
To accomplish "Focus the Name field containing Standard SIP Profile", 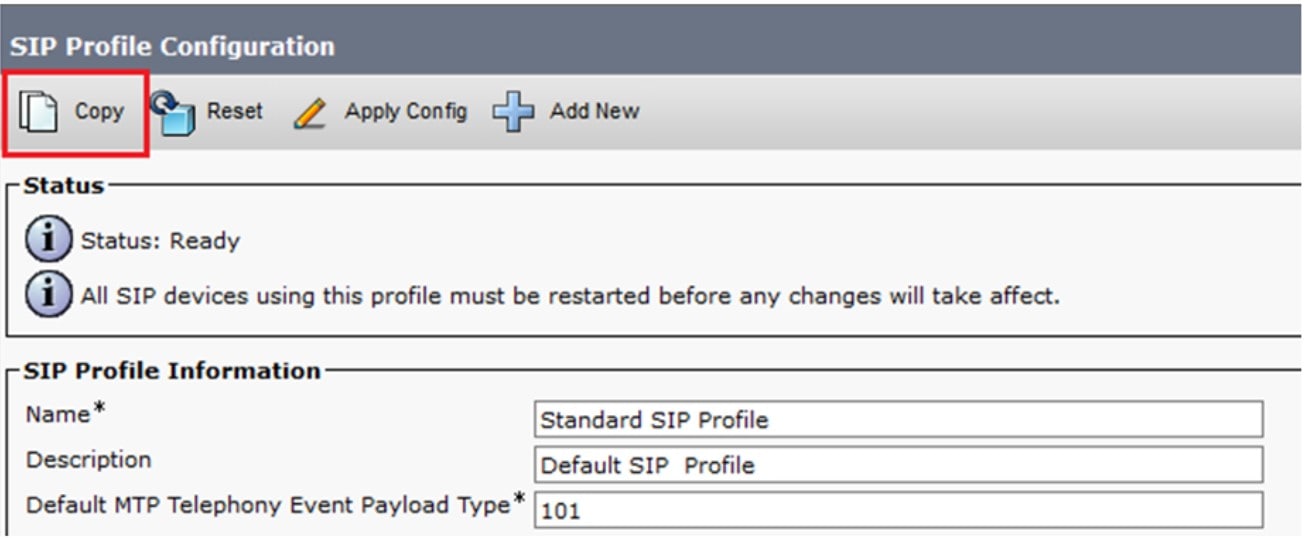I will [x=898, y=420].
